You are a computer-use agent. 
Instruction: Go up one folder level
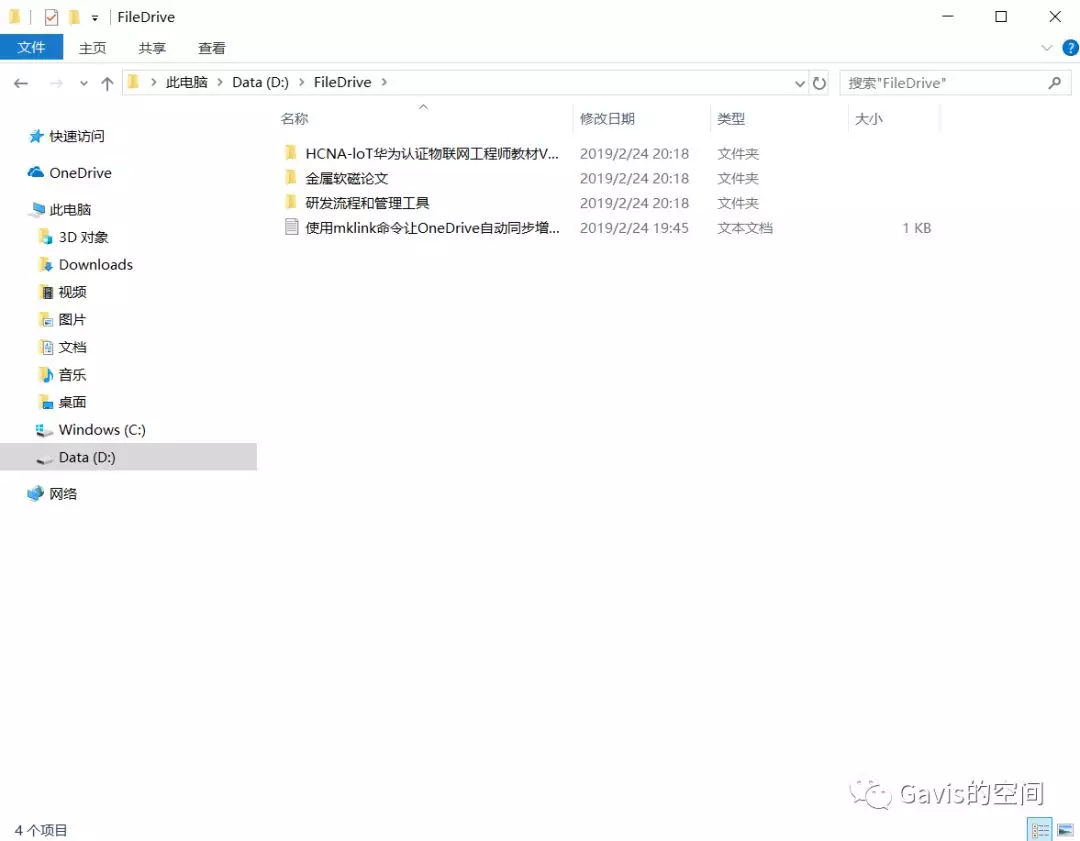click(x=107, y=83)
